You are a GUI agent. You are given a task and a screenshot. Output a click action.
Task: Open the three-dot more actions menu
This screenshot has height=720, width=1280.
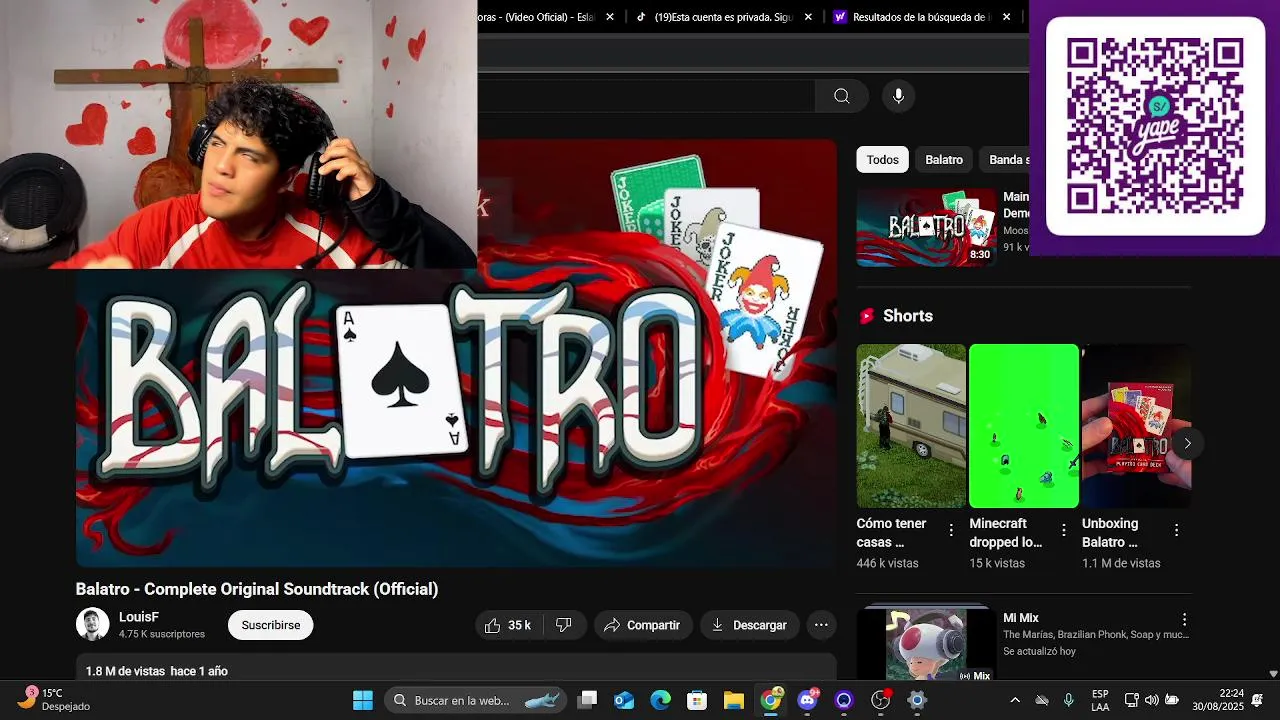(x=821, y=625)
